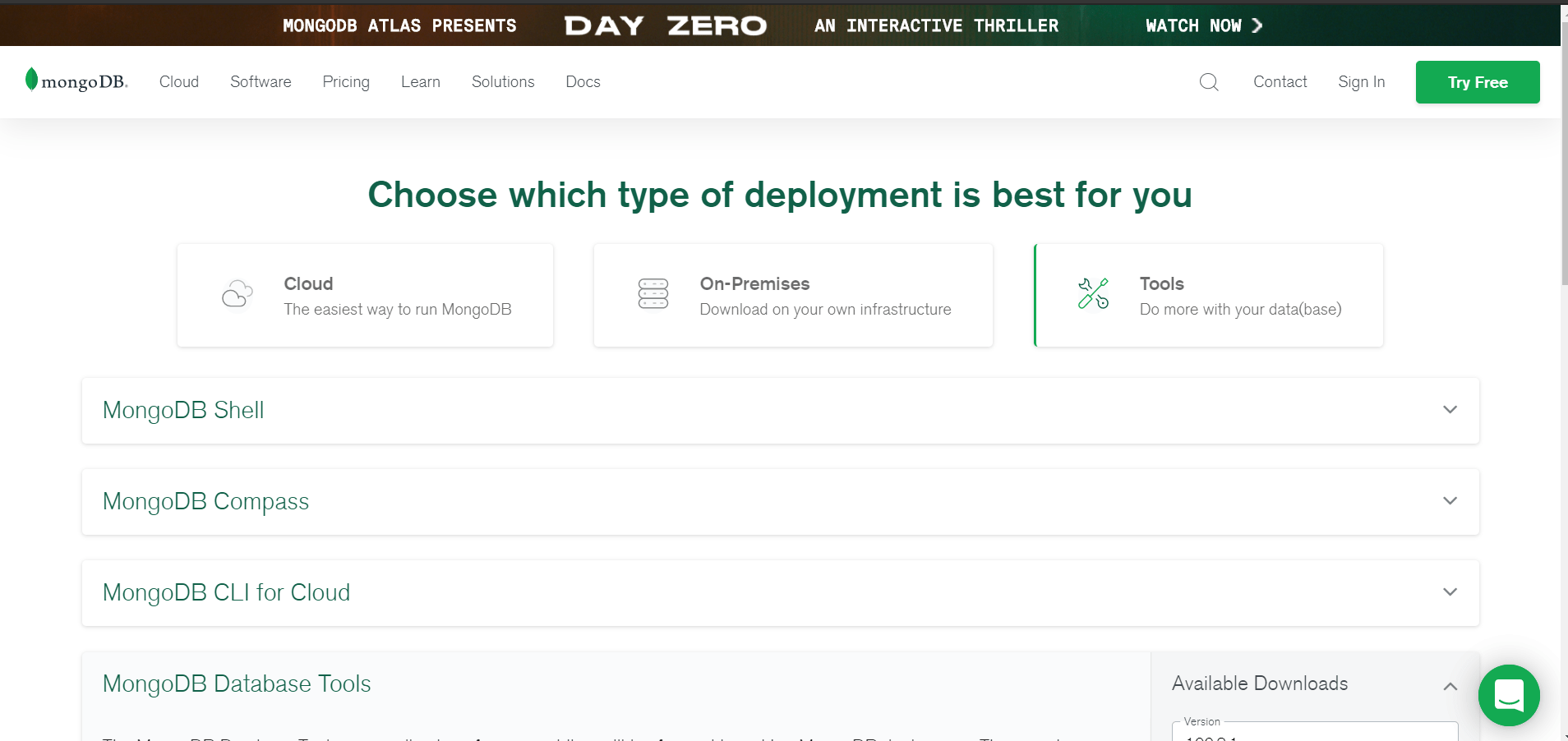Go to the Pricing menu item
This screenshot has width=1568, height=741.
[346, 82]
